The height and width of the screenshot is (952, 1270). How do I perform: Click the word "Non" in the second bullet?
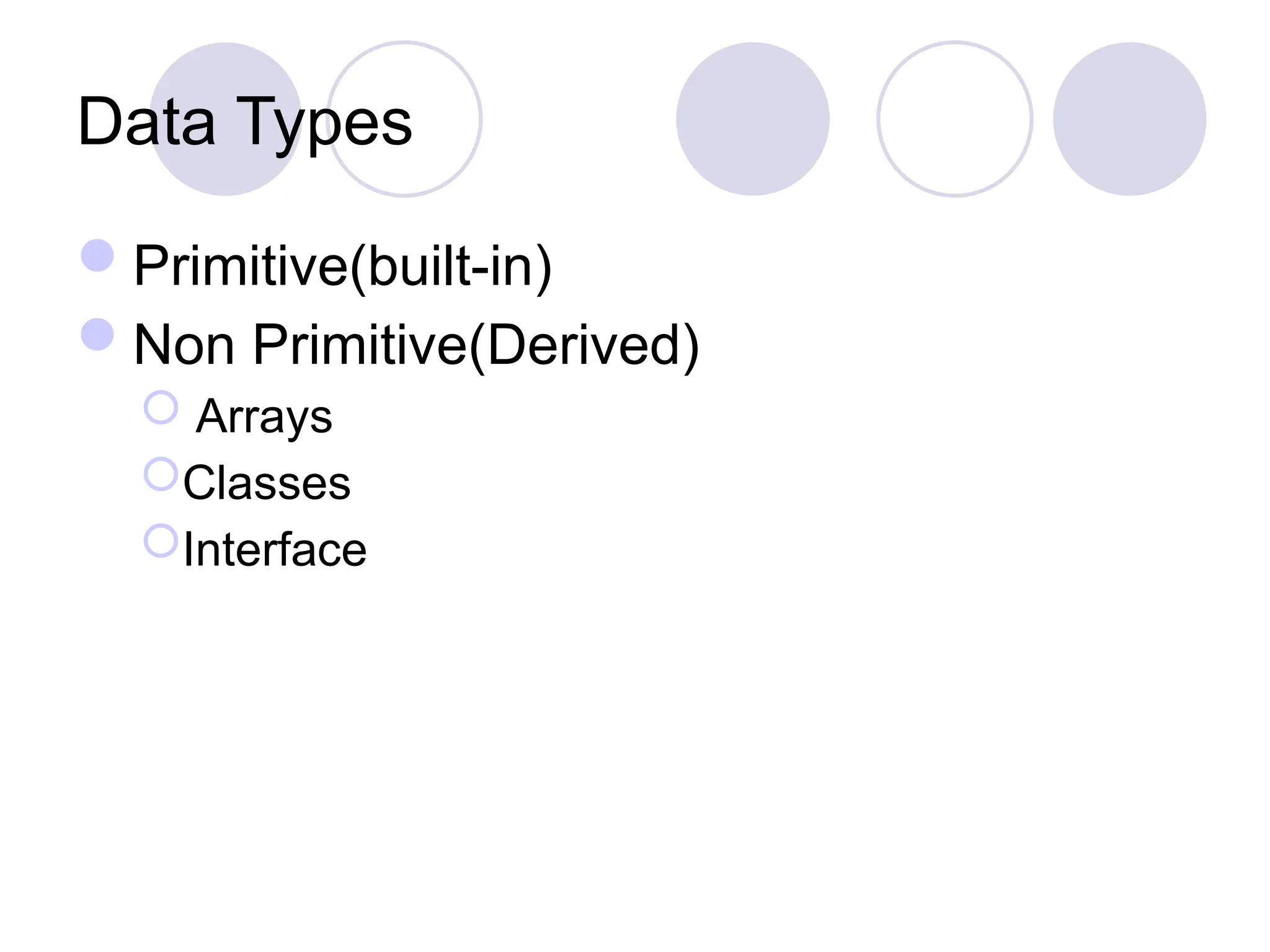pos(184,345)
